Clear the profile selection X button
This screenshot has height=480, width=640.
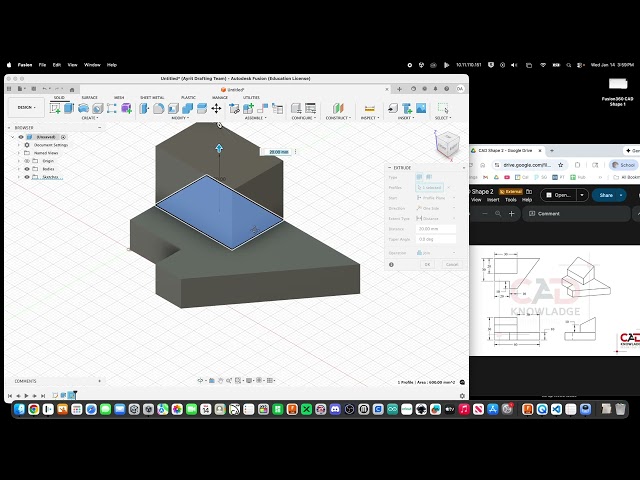tap(449, 187)
